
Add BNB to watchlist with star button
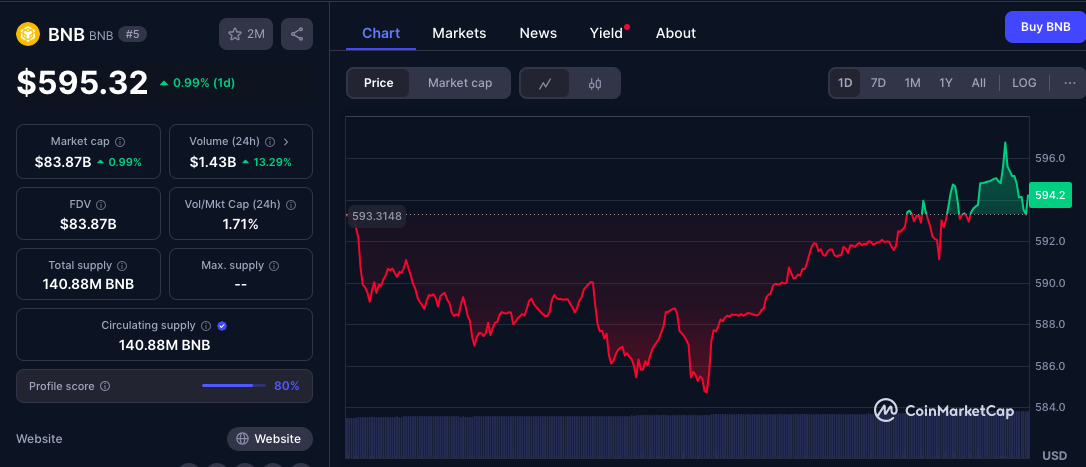click(246, 34)
